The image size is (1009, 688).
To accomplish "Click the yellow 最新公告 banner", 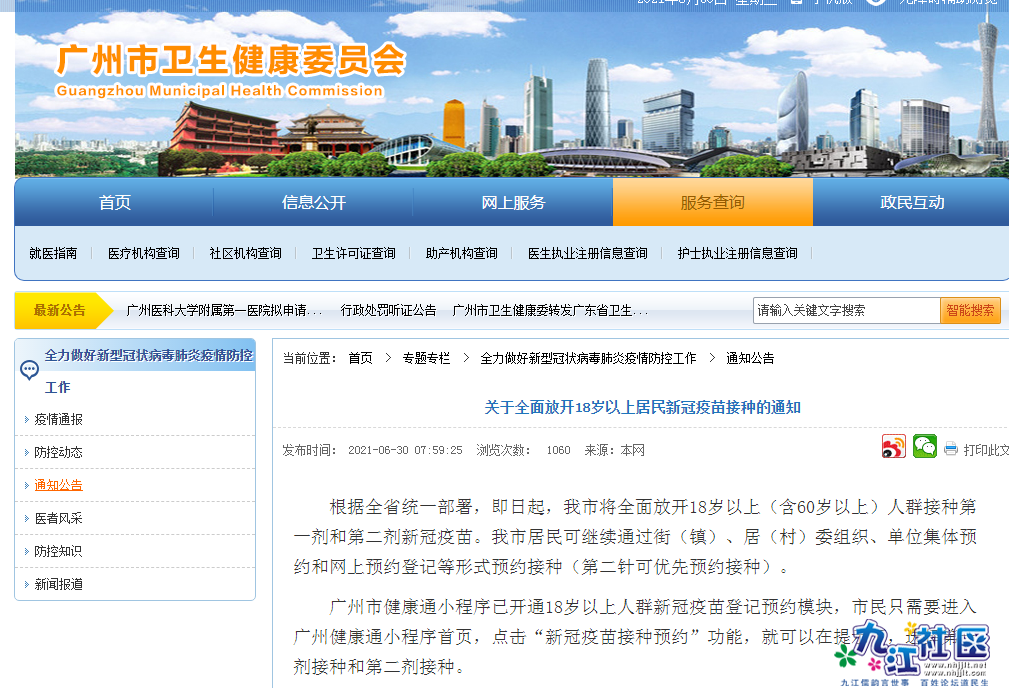I will (x=58, y=310).
